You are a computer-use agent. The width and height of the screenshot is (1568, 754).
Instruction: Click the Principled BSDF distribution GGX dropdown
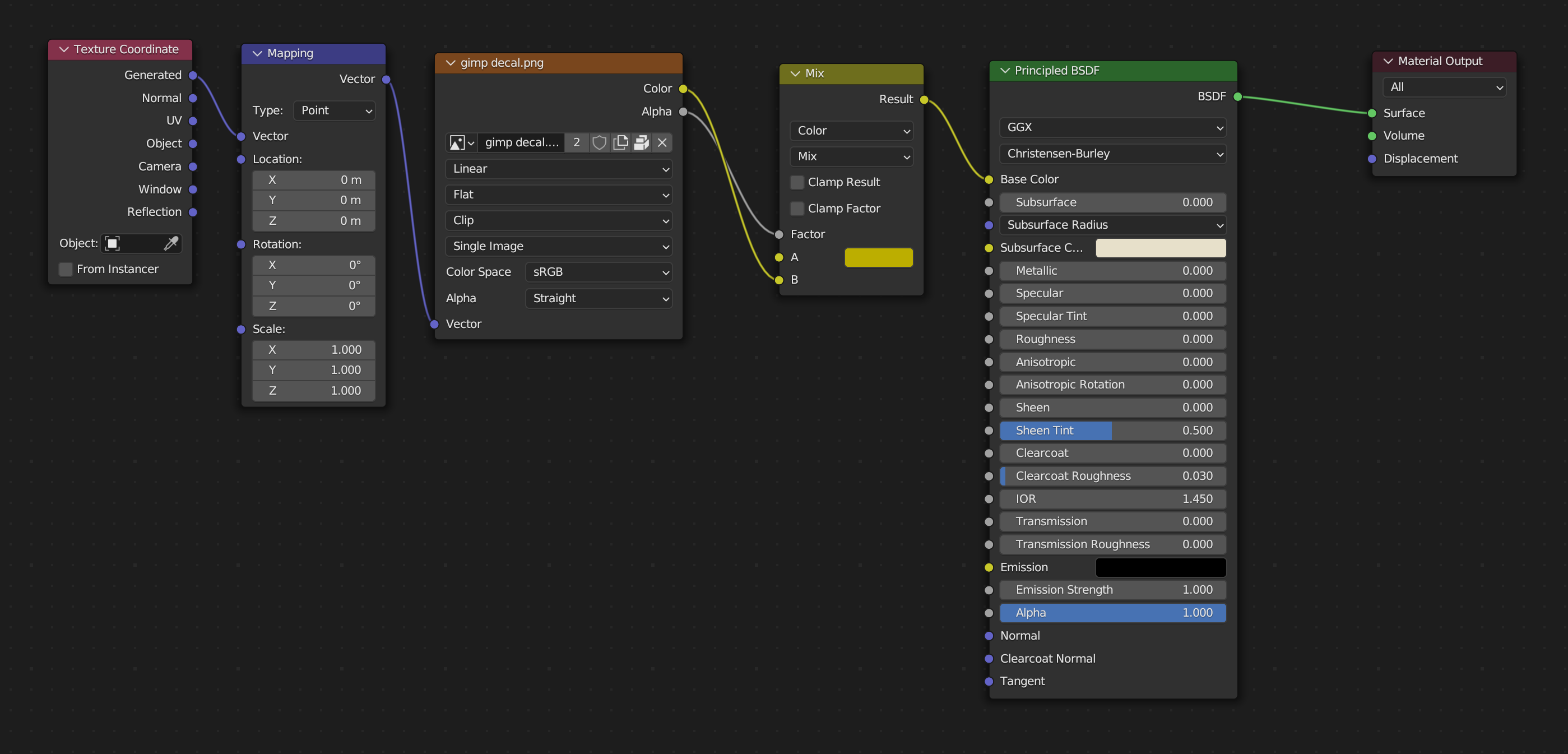pos(1113,126)
